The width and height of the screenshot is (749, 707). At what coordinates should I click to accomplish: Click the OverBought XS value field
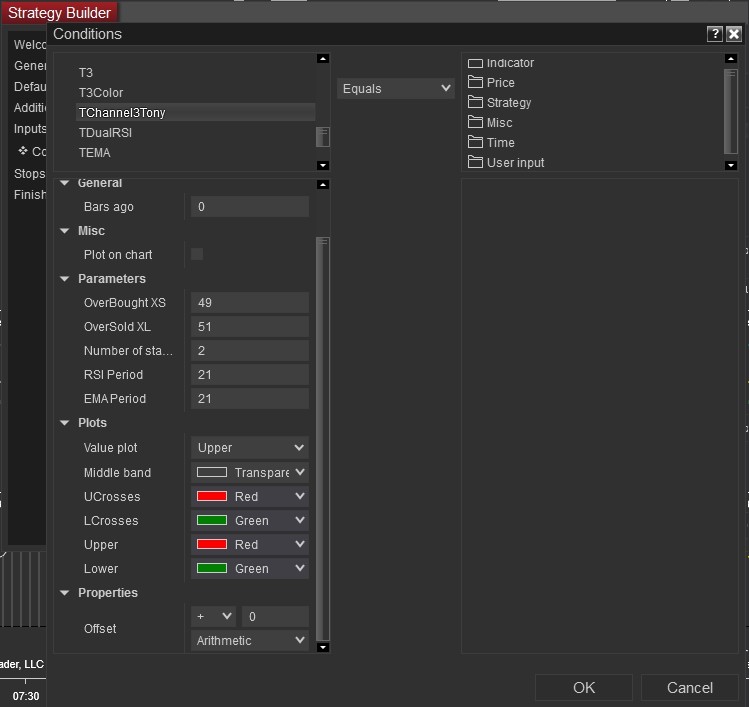250,302
